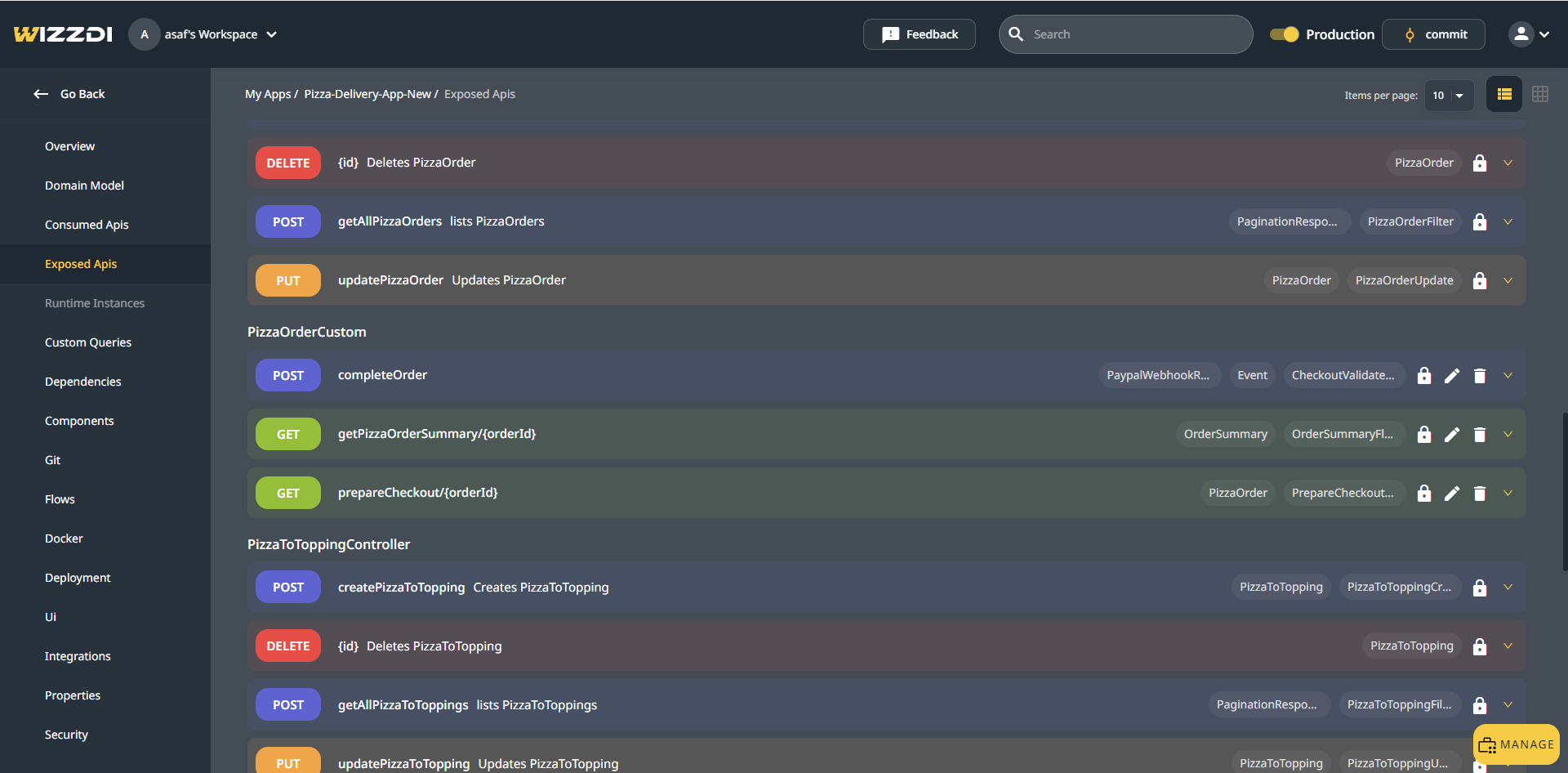Click the edit pencil on prepareCheckout row
This screenshot has height=773, width=1568.
click(x=1451, y=494)
